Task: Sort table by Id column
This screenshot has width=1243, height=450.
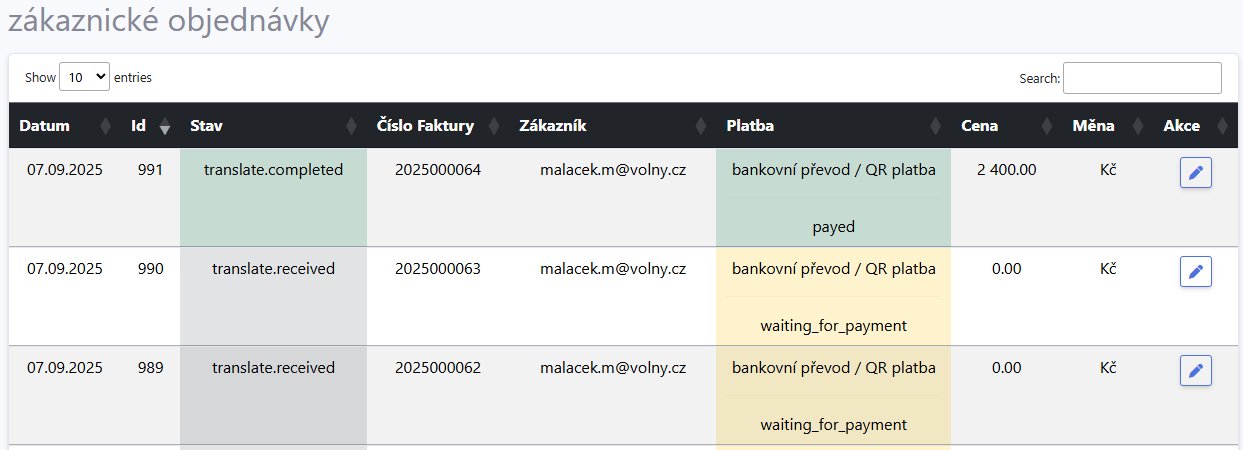Action: [x=164, y=126]
